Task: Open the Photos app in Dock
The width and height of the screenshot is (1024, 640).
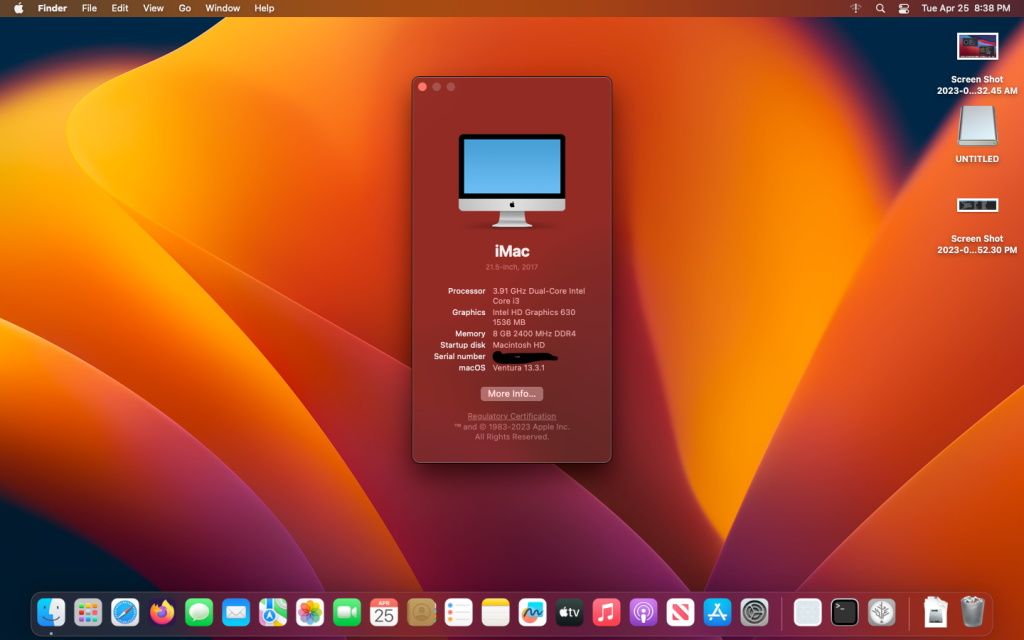Action: tap(310, 612)
